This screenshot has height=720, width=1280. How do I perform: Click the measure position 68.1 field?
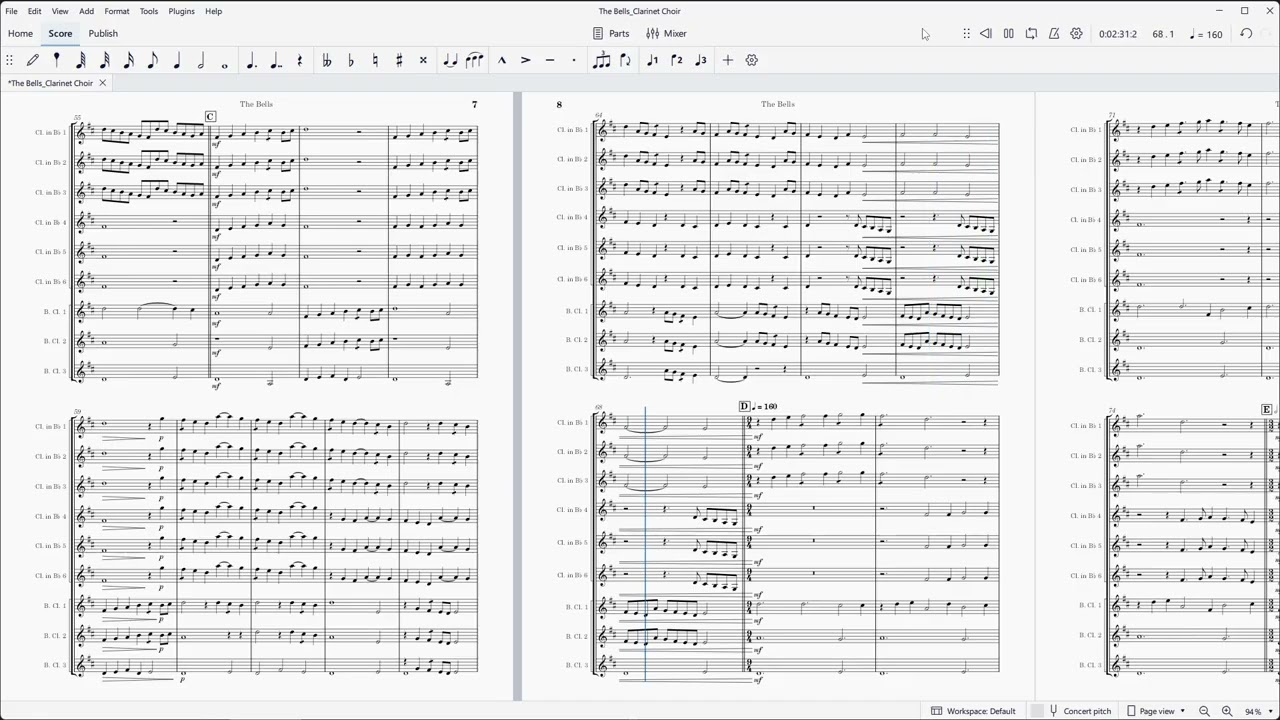(x=1162, y=34)
